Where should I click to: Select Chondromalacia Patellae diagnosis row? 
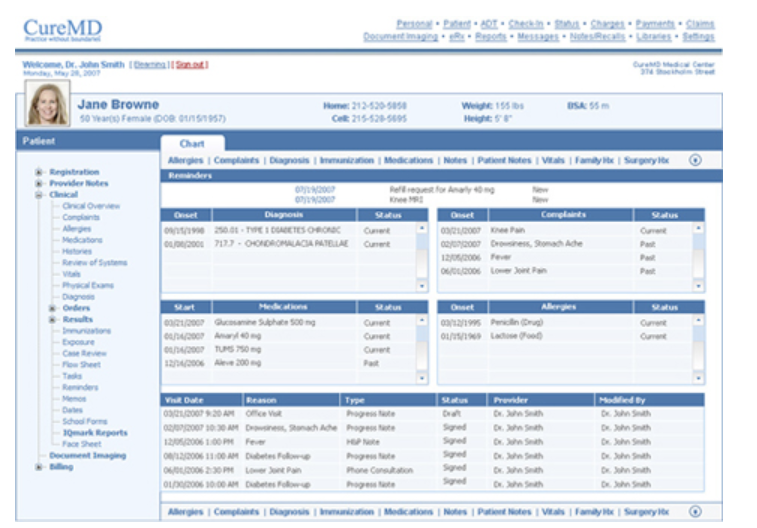[x=289, y=244]
